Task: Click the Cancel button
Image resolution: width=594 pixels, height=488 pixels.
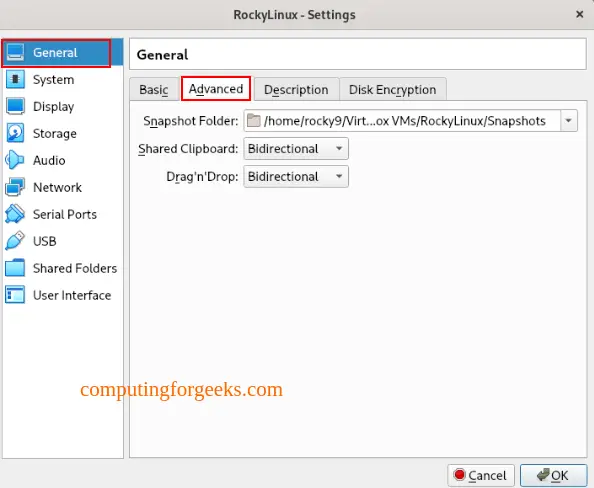Action: (x=481, y=475)
